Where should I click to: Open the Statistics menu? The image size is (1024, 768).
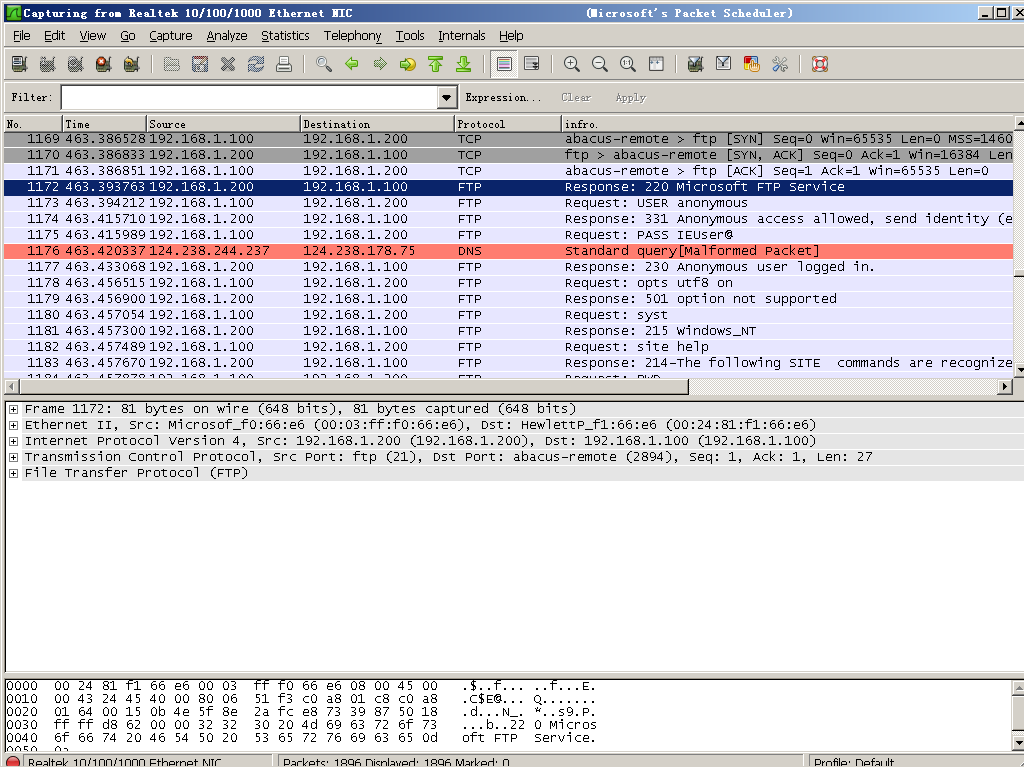[285, 36]
